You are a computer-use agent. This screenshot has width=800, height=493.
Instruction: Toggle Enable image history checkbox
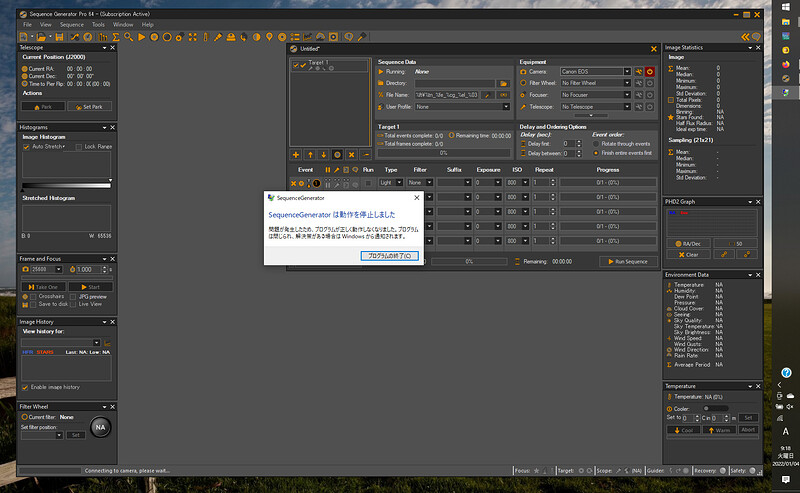pyautogui.click(x=25, y=387)
